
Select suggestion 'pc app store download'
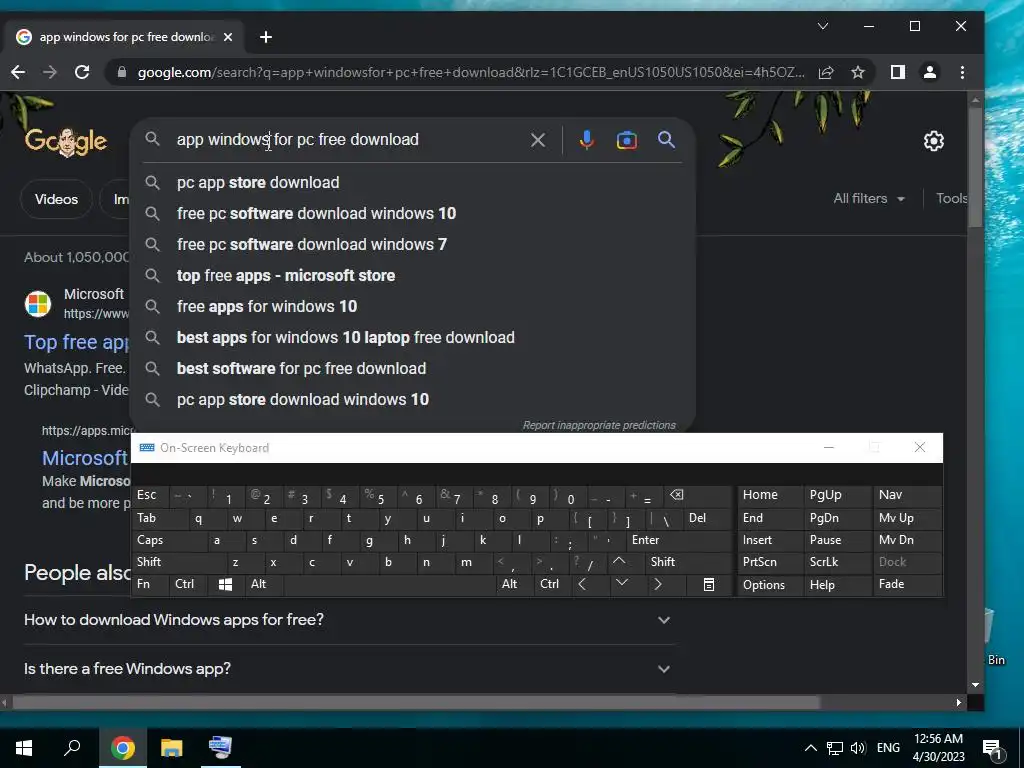coord(413,182)
